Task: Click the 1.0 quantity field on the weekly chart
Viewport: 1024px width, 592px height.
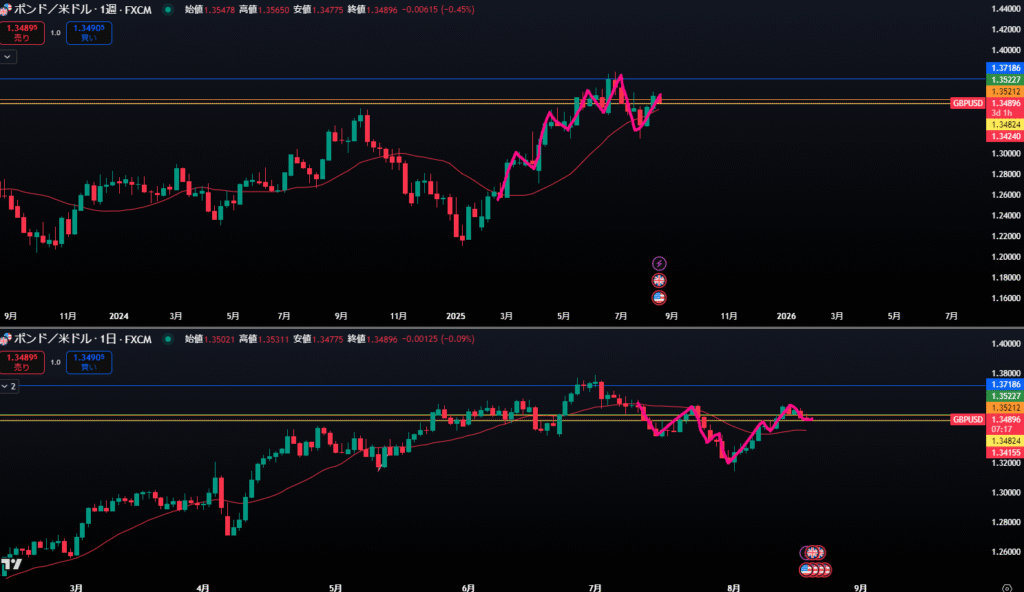Action: (x=56, y=33)
